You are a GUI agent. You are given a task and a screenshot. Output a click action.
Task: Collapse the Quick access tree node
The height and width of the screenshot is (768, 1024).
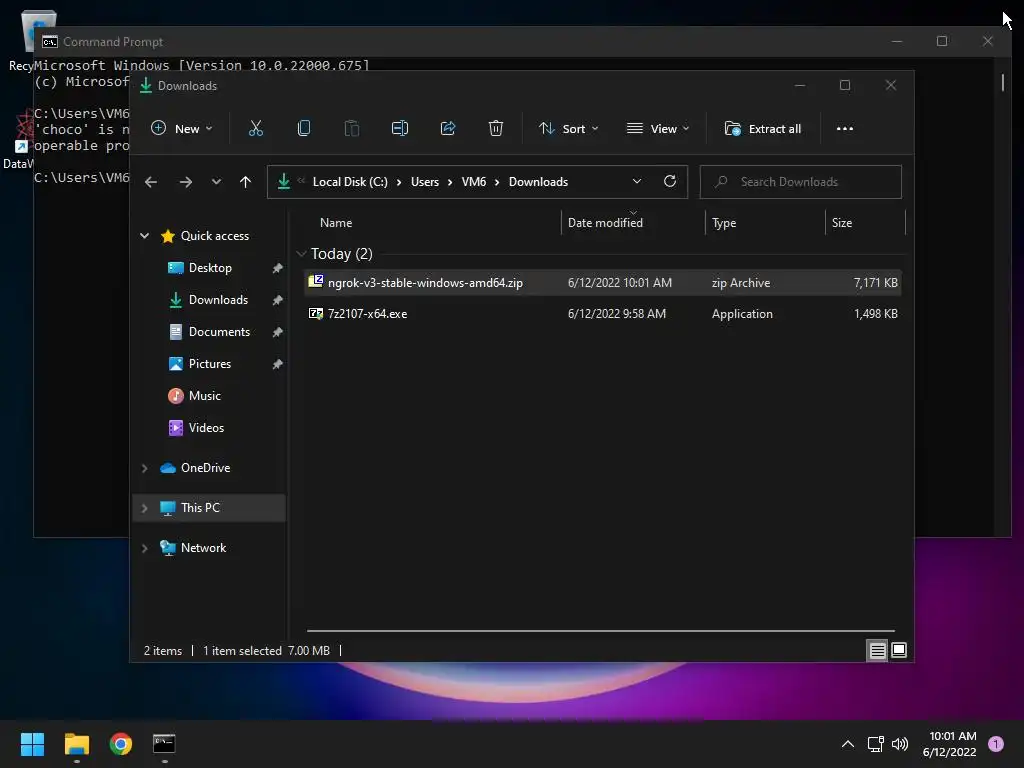click(144, 236)
